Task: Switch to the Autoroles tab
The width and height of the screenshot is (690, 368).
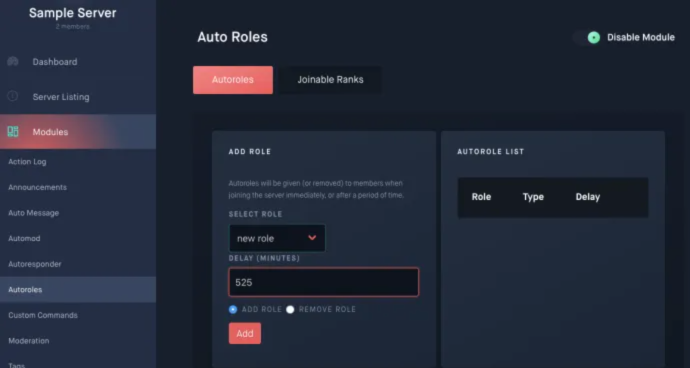Action: [x=233, y=80]
